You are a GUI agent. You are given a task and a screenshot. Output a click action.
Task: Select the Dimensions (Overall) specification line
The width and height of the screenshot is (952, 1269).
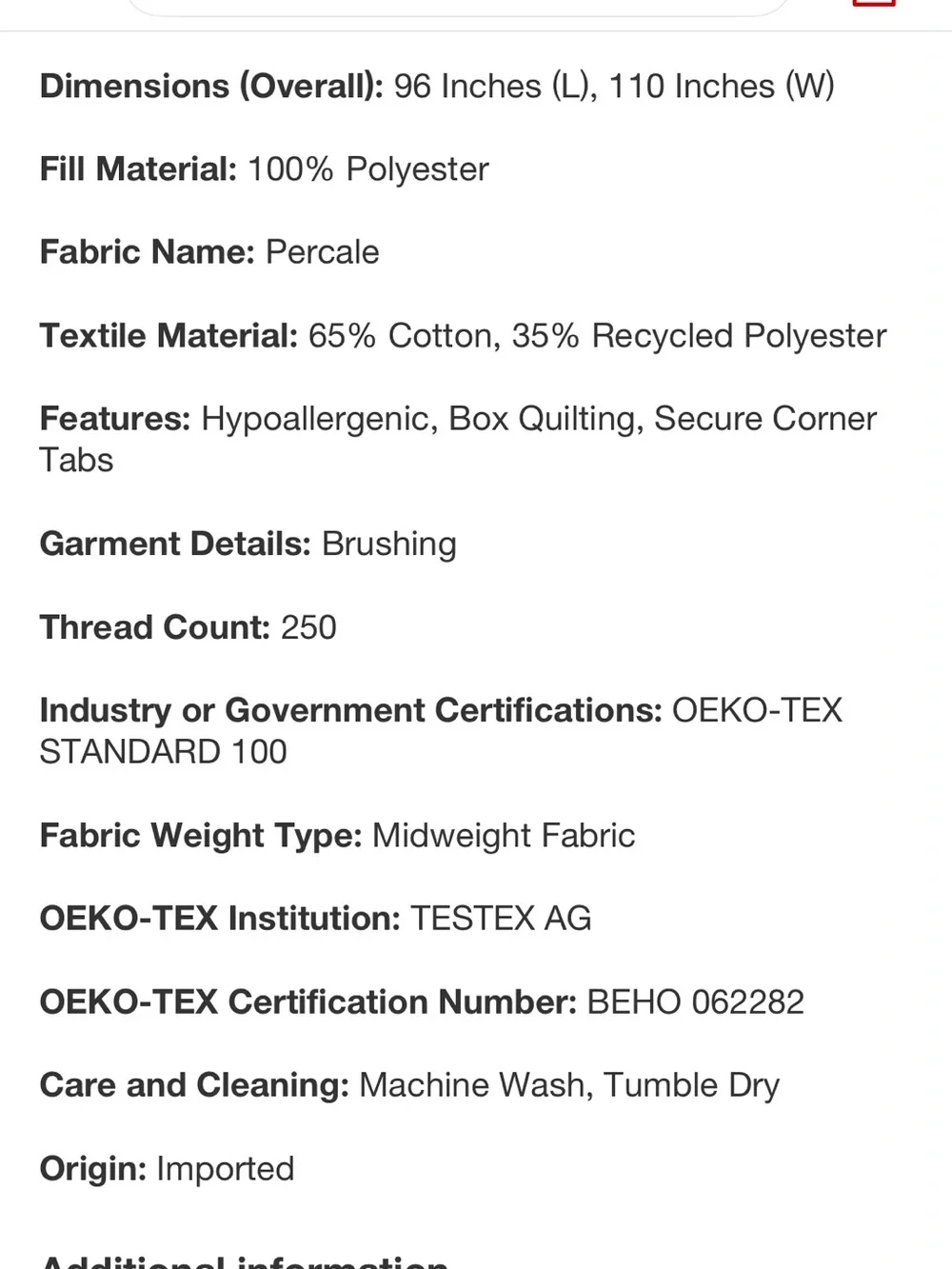coord(437,87)
